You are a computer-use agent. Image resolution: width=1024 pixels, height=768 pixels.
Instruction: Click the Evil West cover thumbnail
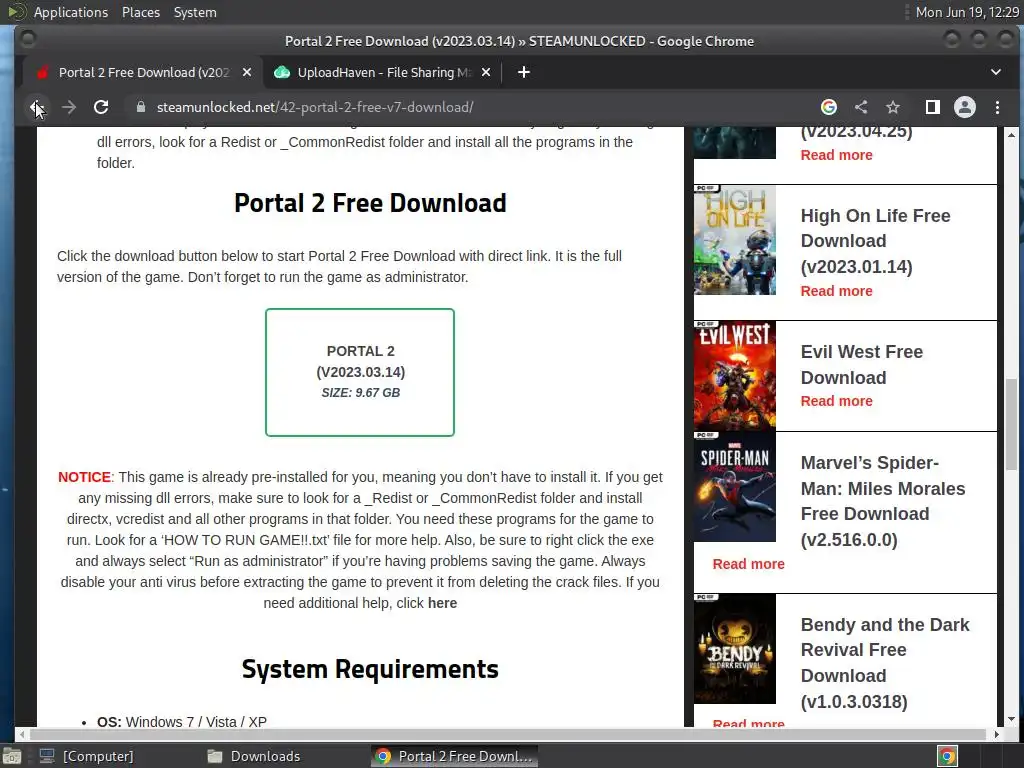tap(735, 376)
